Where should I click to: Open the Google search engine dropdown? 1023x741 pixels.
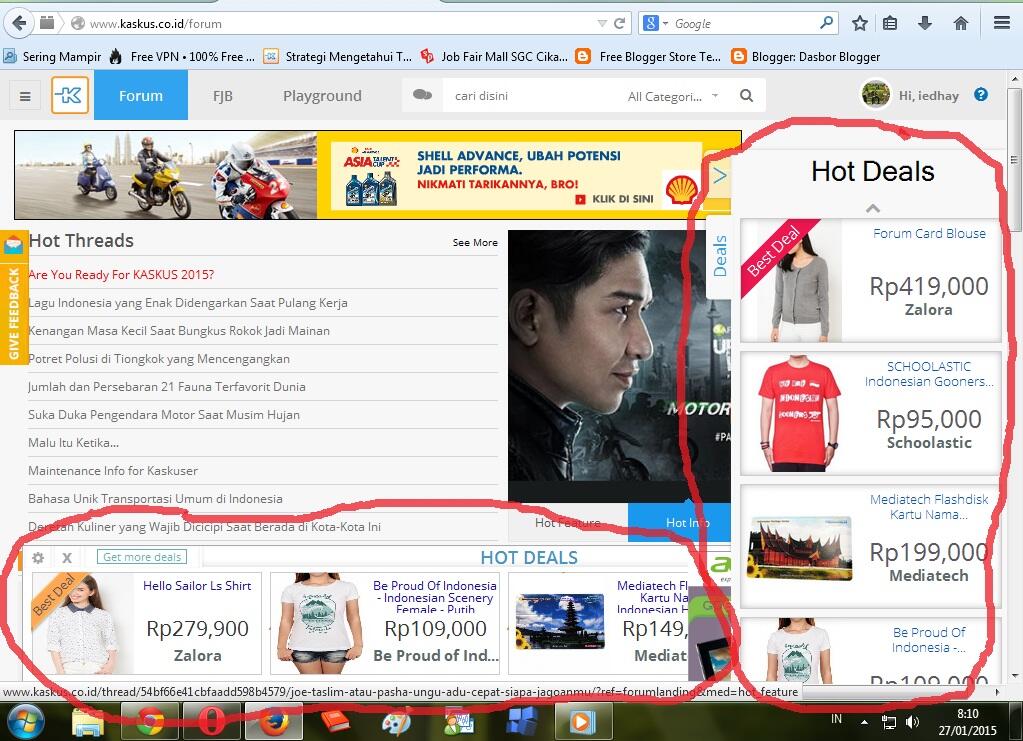[656, 23]
